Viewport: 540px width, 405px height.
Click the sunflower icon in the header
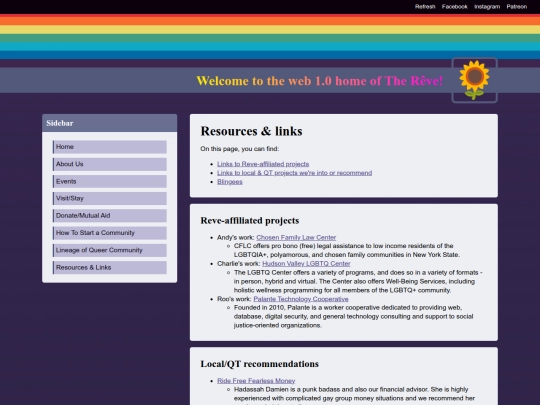click(x=474, y=80)
